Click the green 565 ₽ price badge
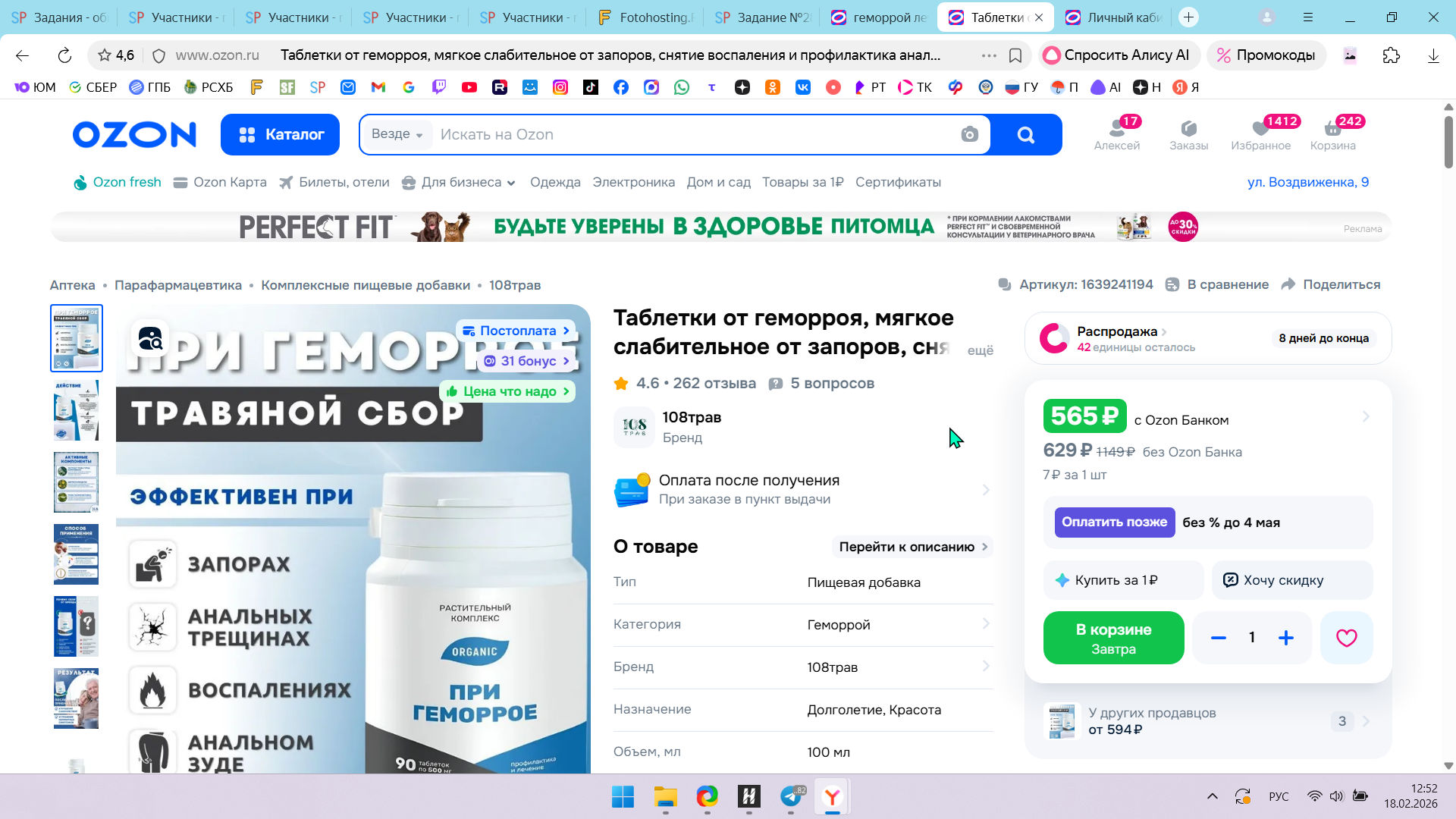1456x819 pixels. (x=1084, y=416)
